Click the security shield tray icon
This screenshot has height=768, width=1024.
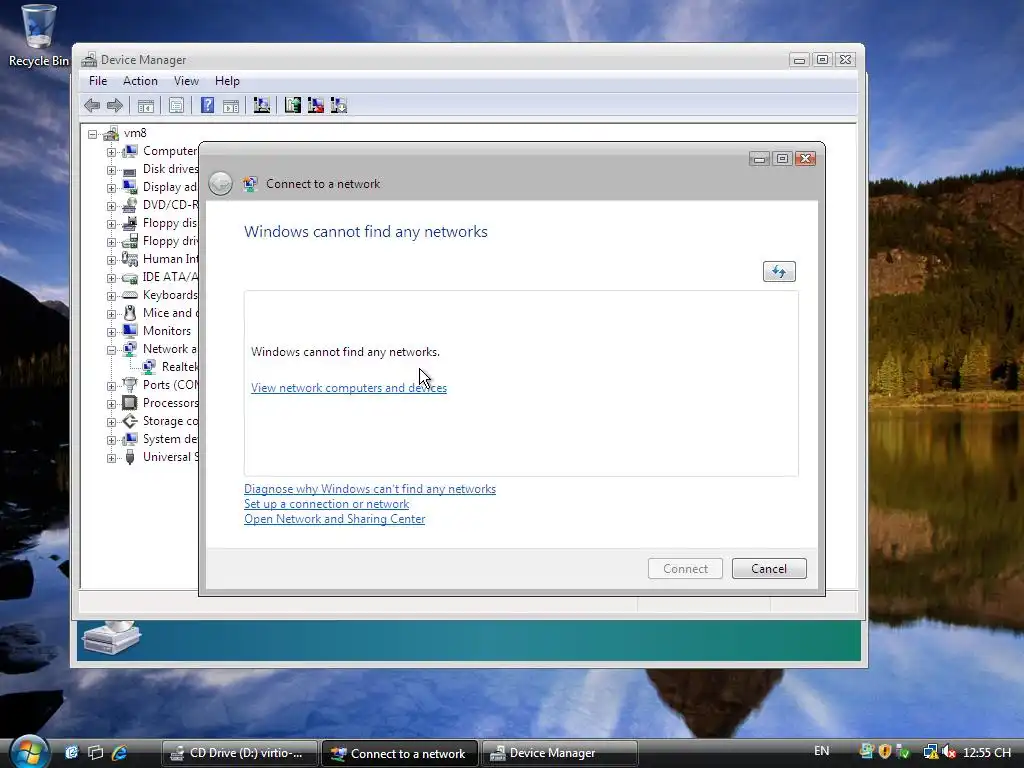point(885,752)
